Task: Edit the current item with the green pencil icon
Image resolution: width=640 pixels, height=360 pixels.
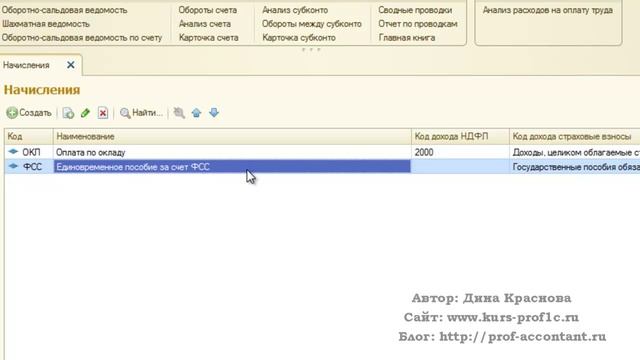Action: (x=85, y=113)
